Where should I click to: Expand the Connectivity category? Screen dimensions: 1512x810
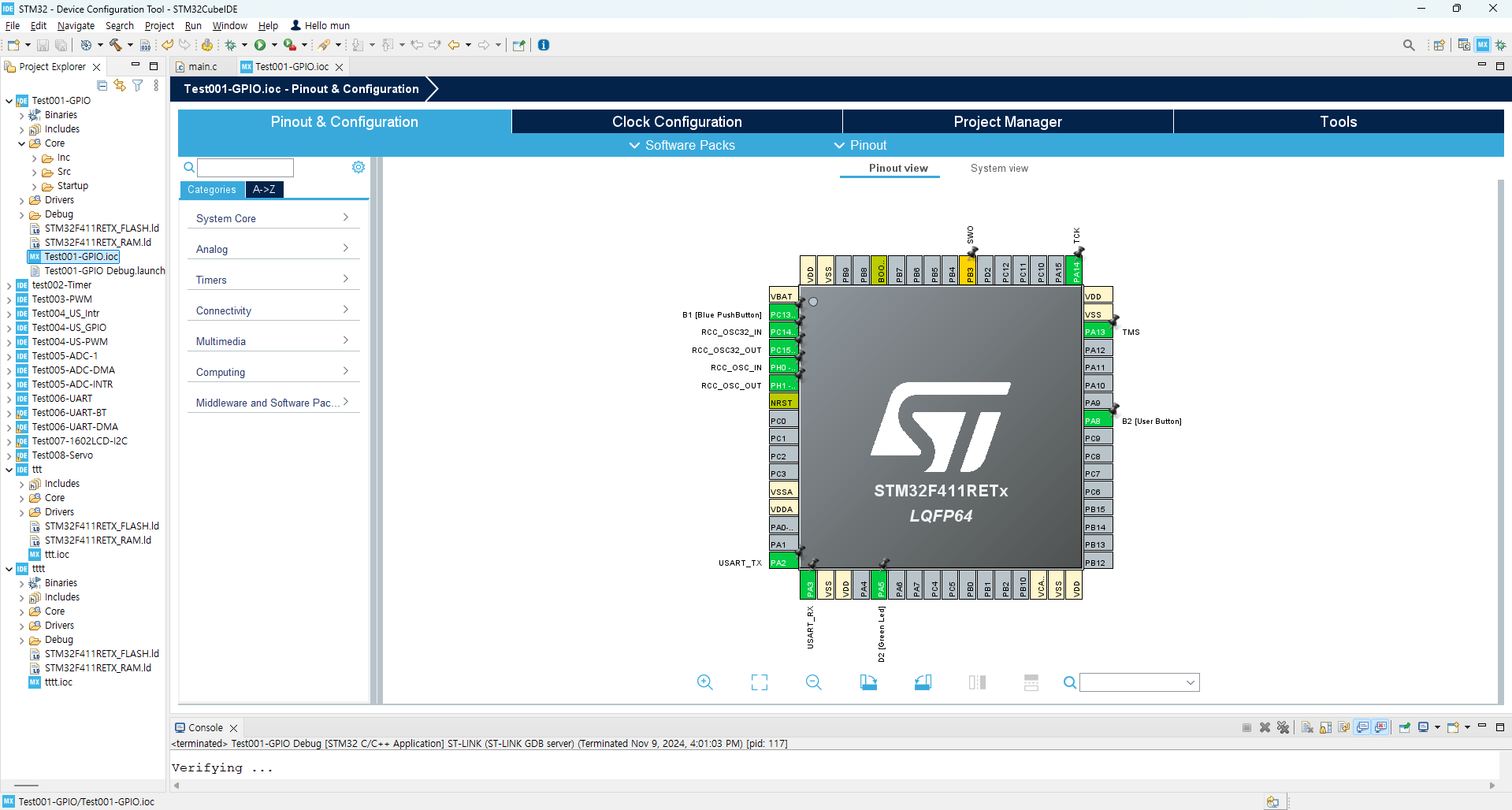(x=273, y=310)
